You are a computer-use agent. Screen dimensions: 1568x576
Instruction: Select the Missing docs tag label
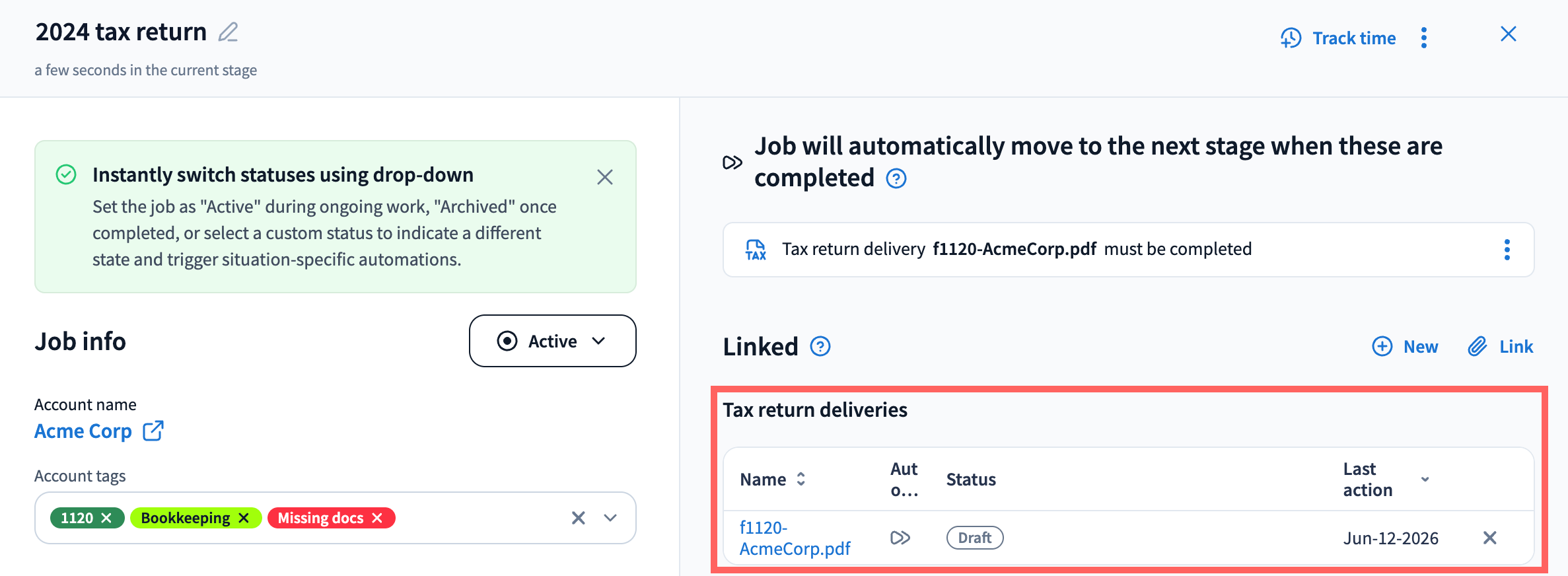320,518
